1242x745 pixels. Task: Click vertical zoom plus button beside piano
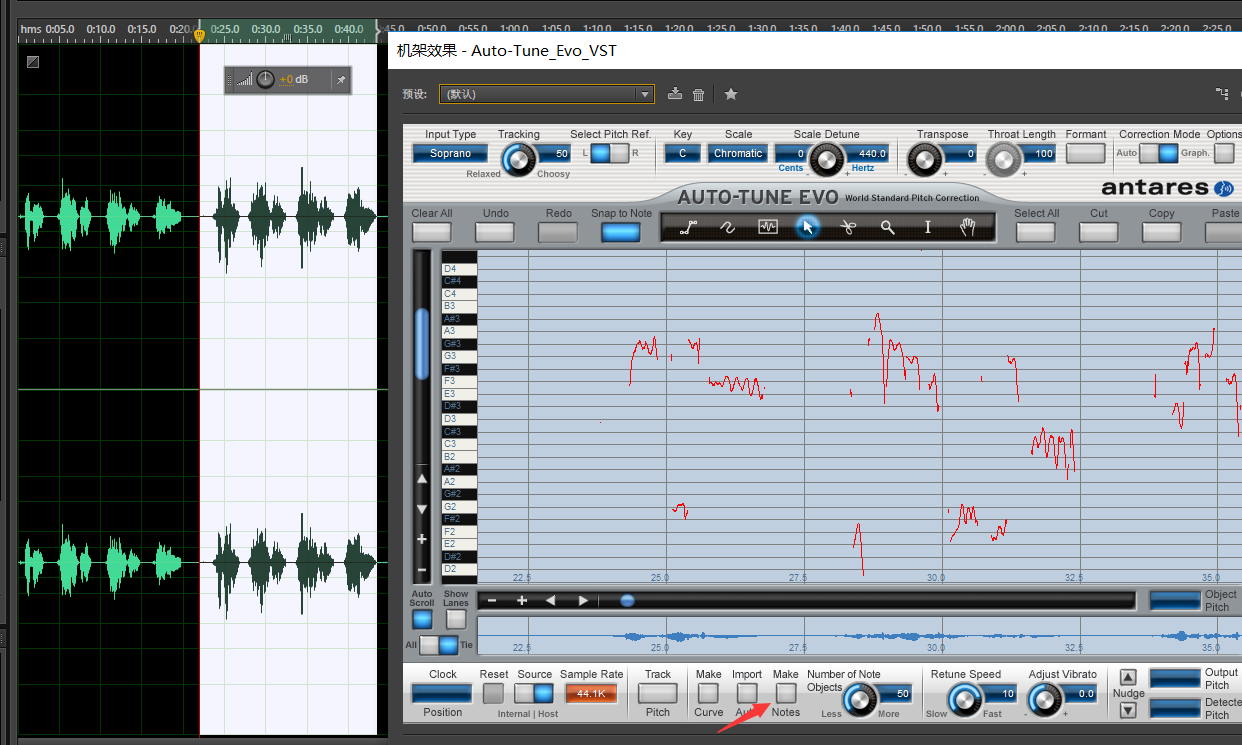pos(422,539)
